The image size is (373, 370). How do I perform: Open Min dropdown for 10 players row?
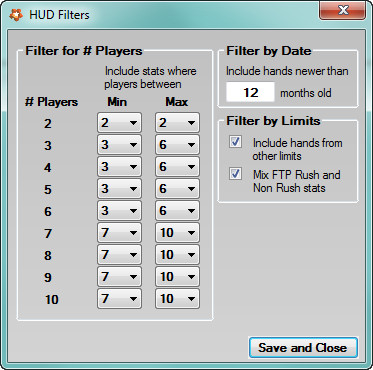point(119,299)
